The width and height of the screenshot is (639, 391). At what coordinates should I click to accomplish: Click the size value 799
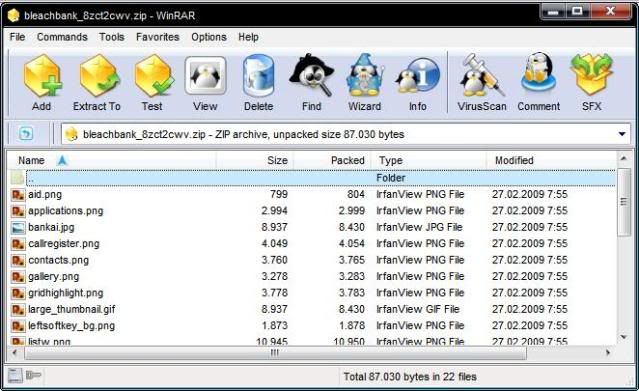click(x=279, y=194)
